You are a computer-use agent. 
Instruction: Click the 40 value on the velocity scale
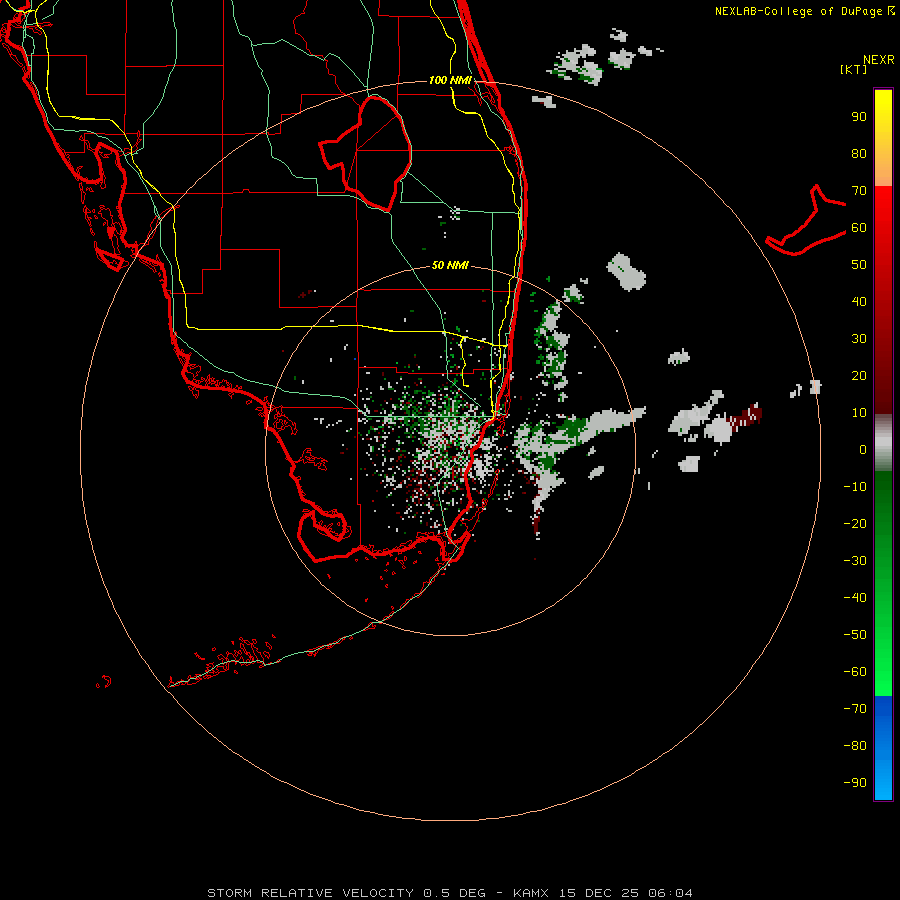[x=859, y=302]
